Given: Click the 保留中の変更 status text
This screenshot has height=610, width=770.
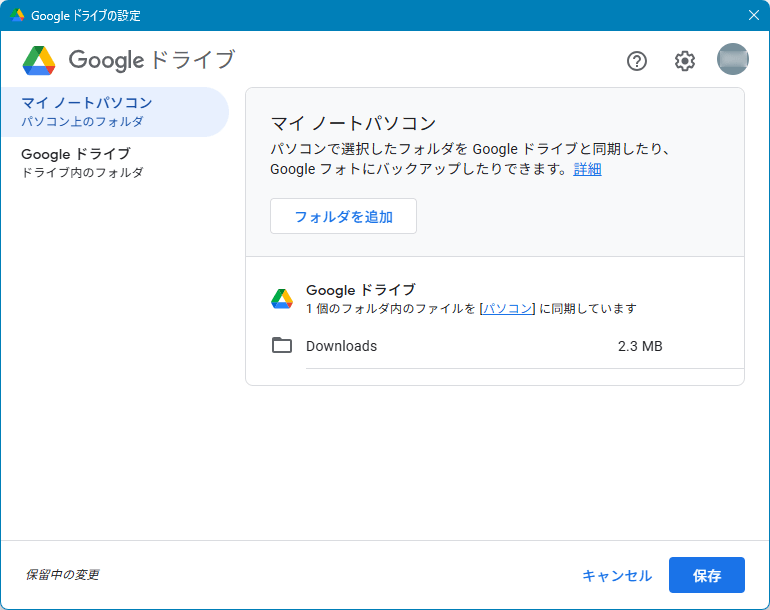Looking at the screenshot, I should point(62,575).
